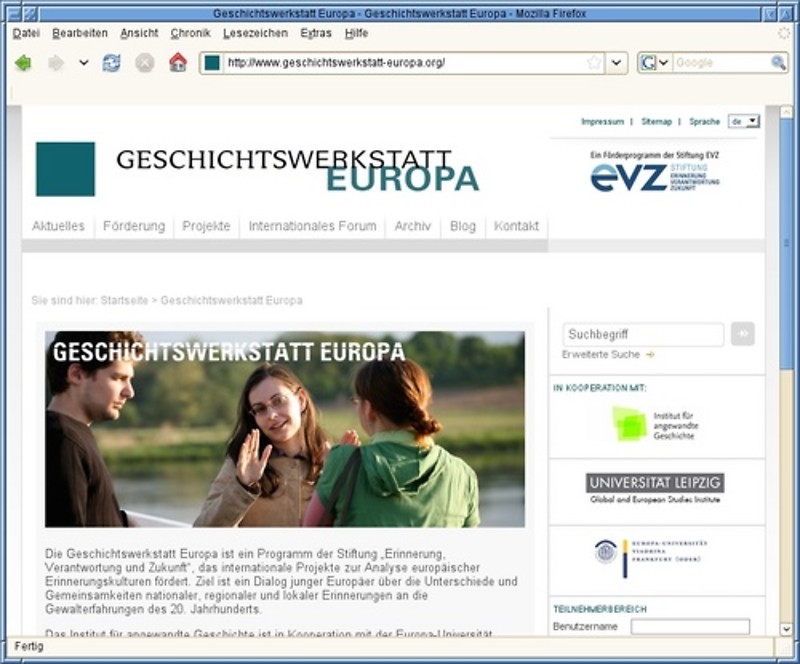
Task: Open the Extras menu
Action: click(316, 33)
